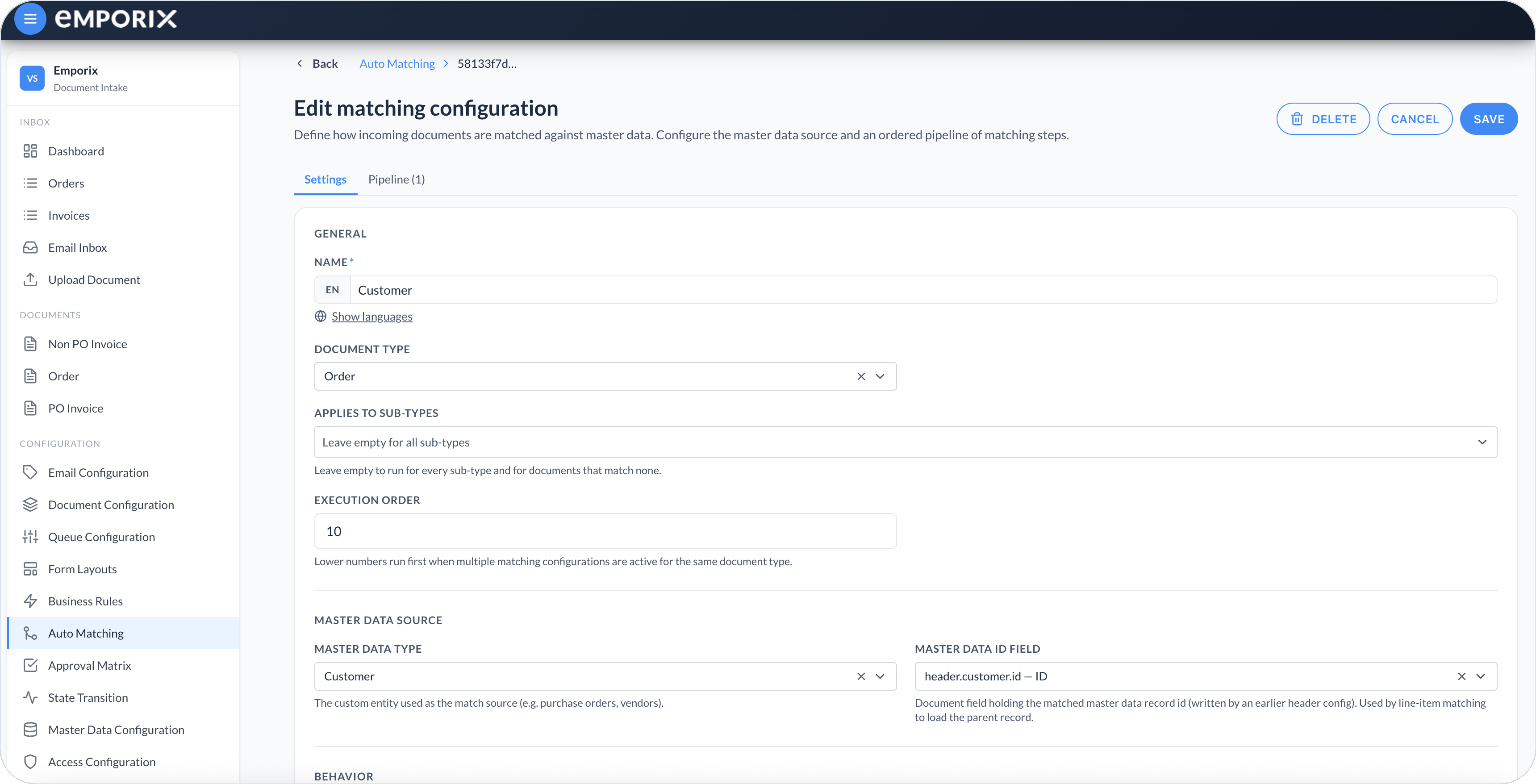Image resolution: width=1536 pixels, height=784 pixels.
Task: Focus the Name input field
Action: click(x=923, y=290)
